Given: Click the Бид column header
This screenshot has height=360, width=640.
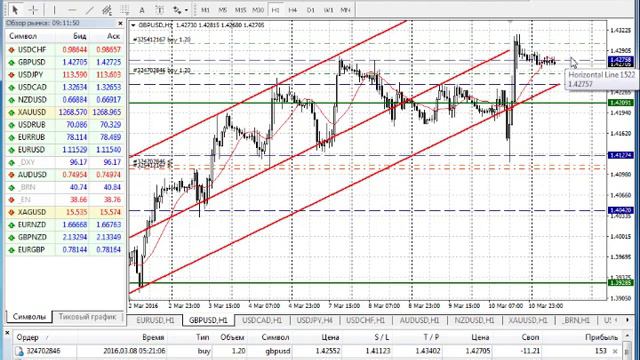Looking at the screenshot, I should point(80,36).
